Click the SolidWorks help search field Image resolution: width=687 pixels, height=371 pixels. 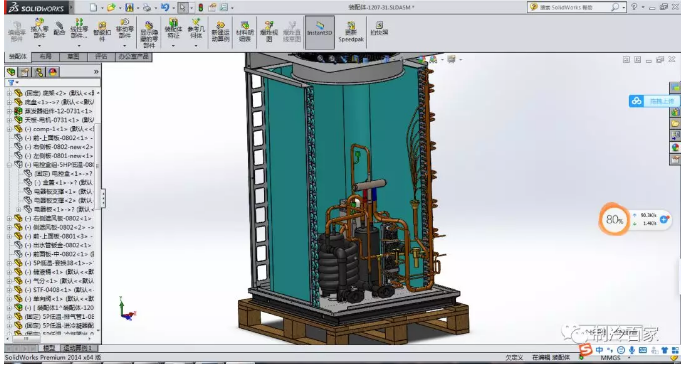[570, 7]
